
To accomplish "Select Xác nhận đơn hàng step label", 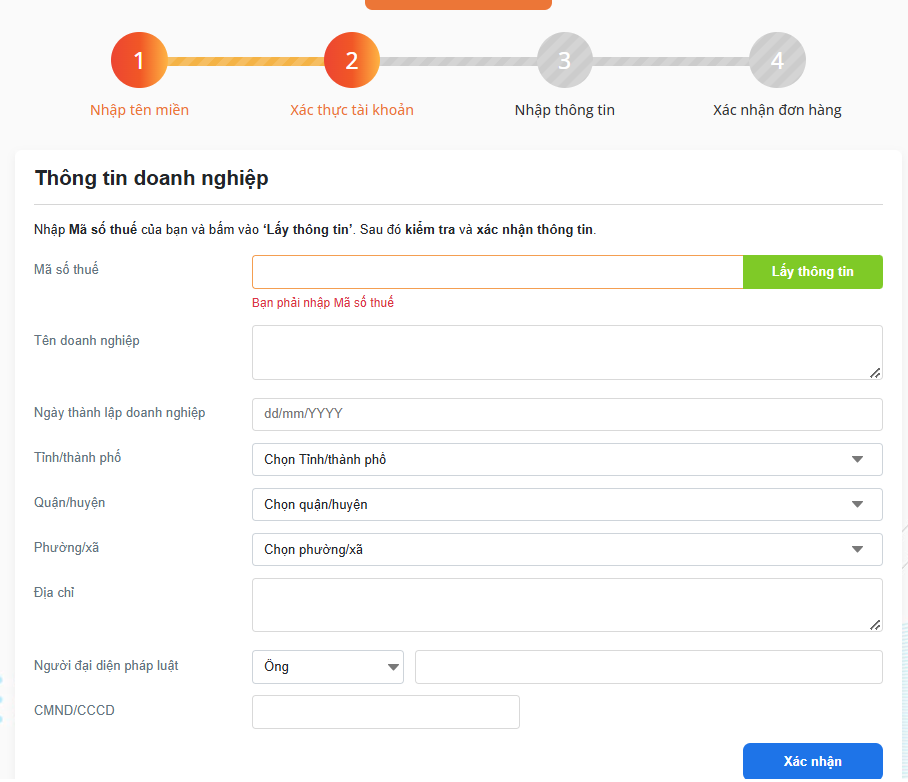I will pyautogui.click(x=777, y=110).
